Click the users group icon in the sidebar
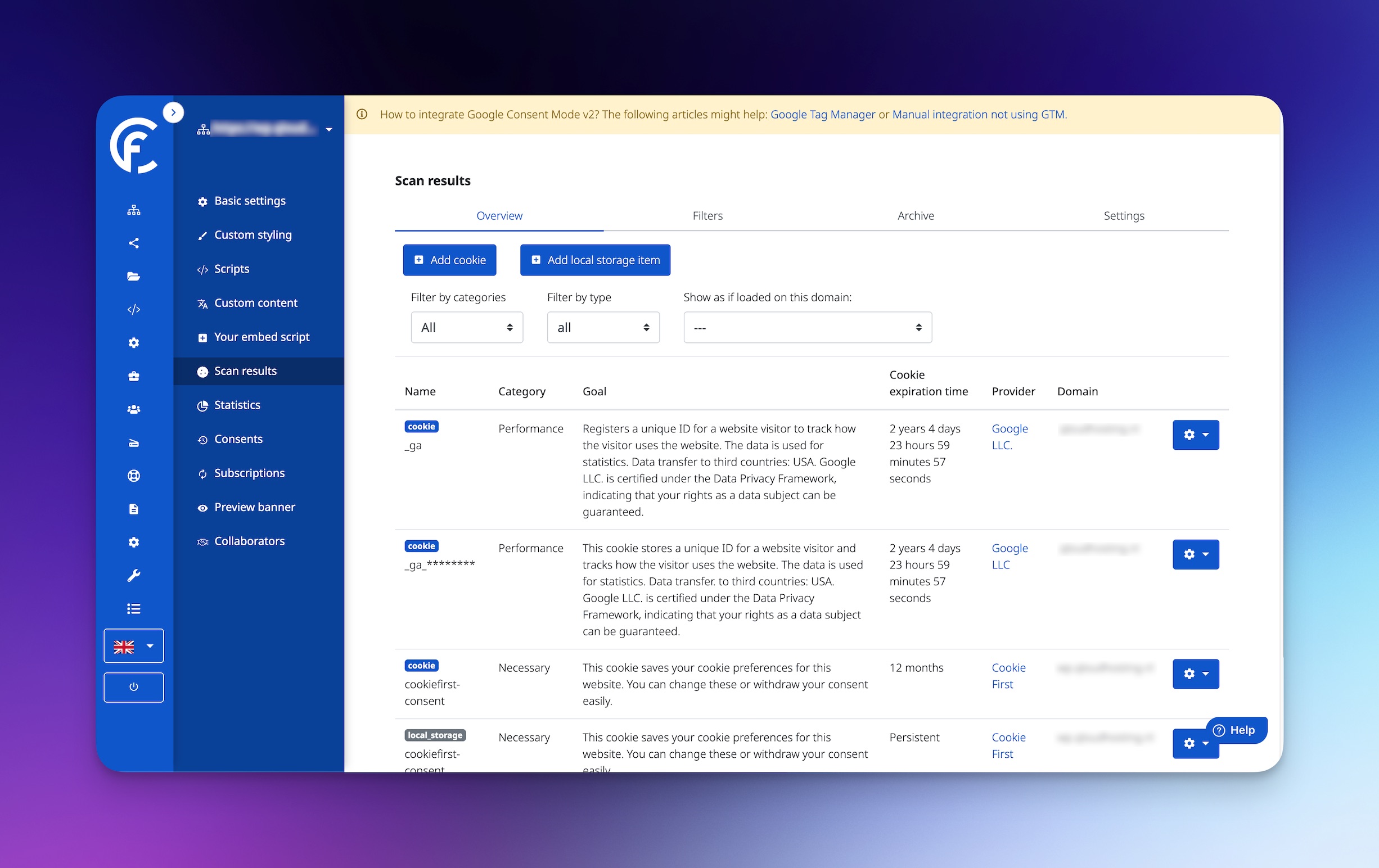The image size is (1379, 868). 133,409
